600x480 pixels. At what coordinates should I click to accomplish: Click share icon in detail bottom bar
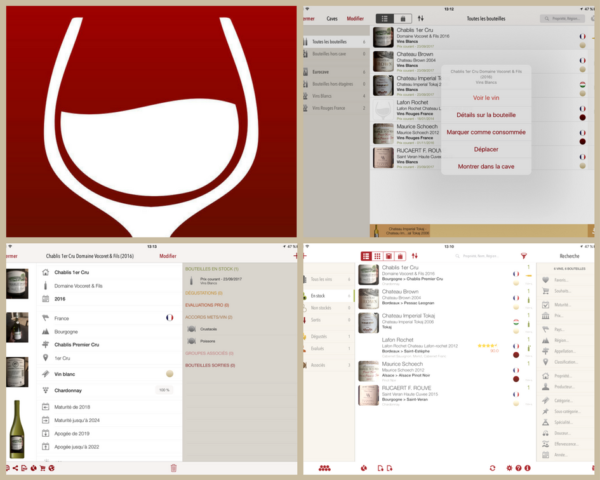click(x=15, y=468)
